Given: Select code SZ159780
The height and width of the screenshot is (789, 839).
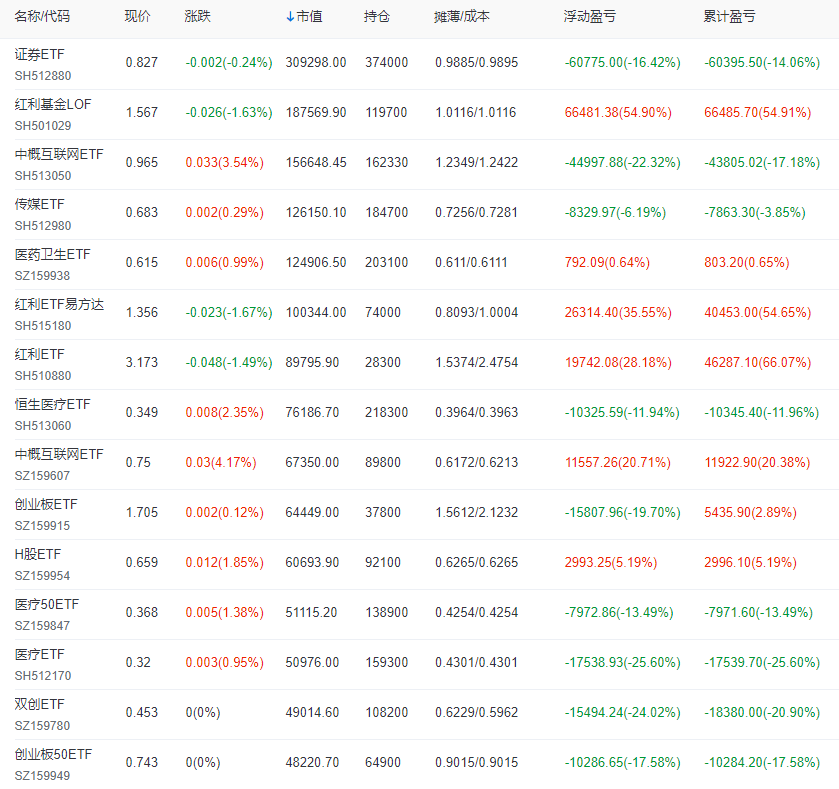Looking at the screenshot, I should click(x=42, y=726).
